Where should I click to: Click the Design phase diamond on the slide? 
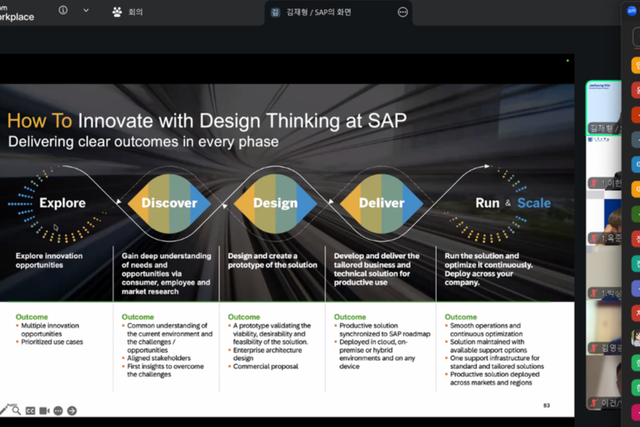pyautogui.click(x=276, y=203)
